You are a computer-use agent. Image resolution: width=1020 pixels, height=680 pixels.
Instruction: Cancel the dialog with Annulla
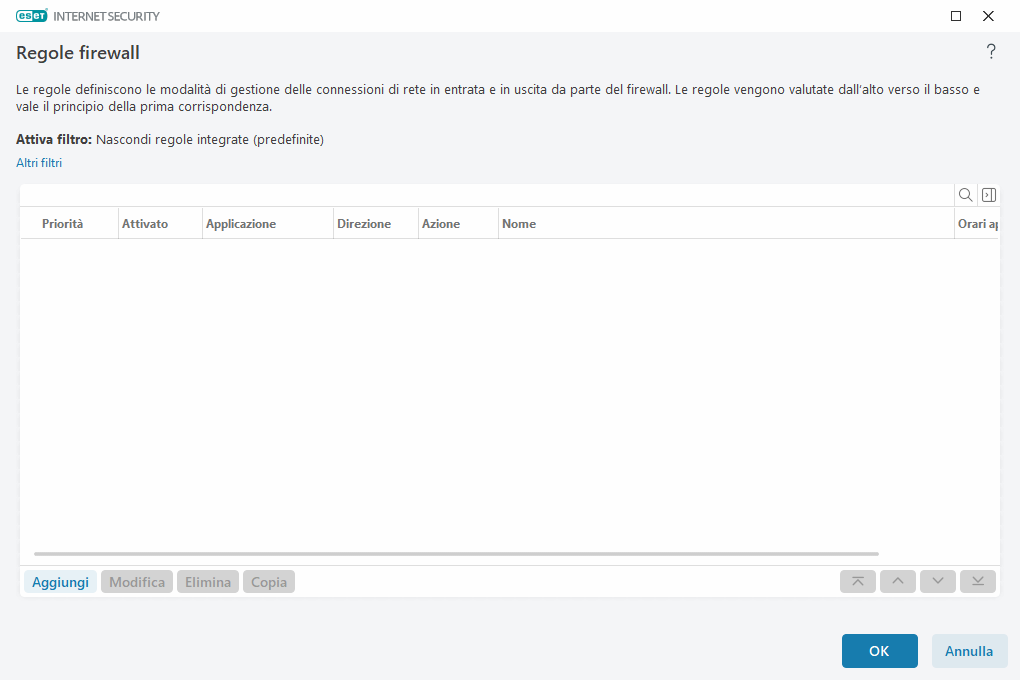(969, 650)
